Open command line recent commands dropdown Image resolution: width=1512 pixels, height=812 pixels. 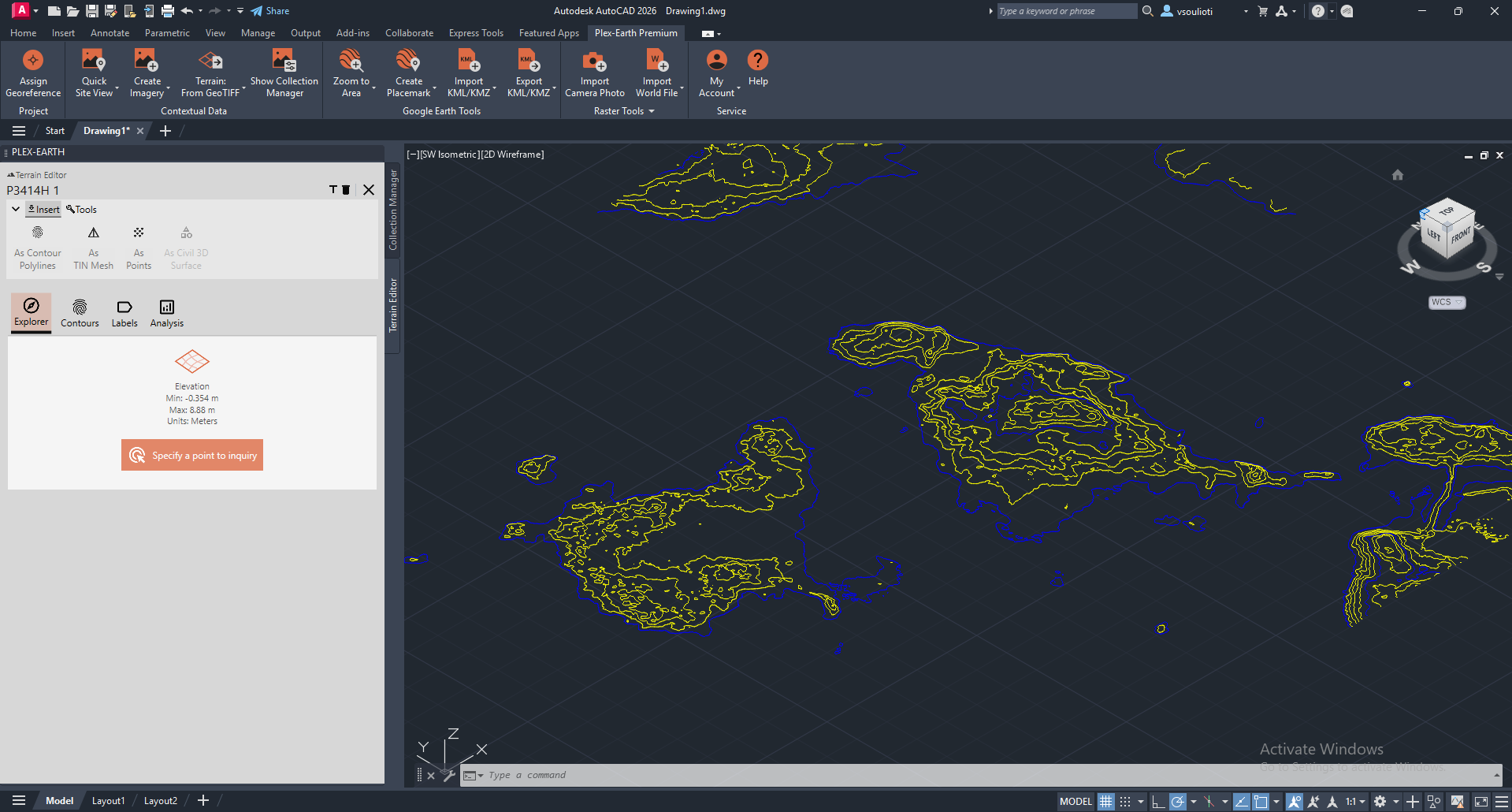pos(474,776)
